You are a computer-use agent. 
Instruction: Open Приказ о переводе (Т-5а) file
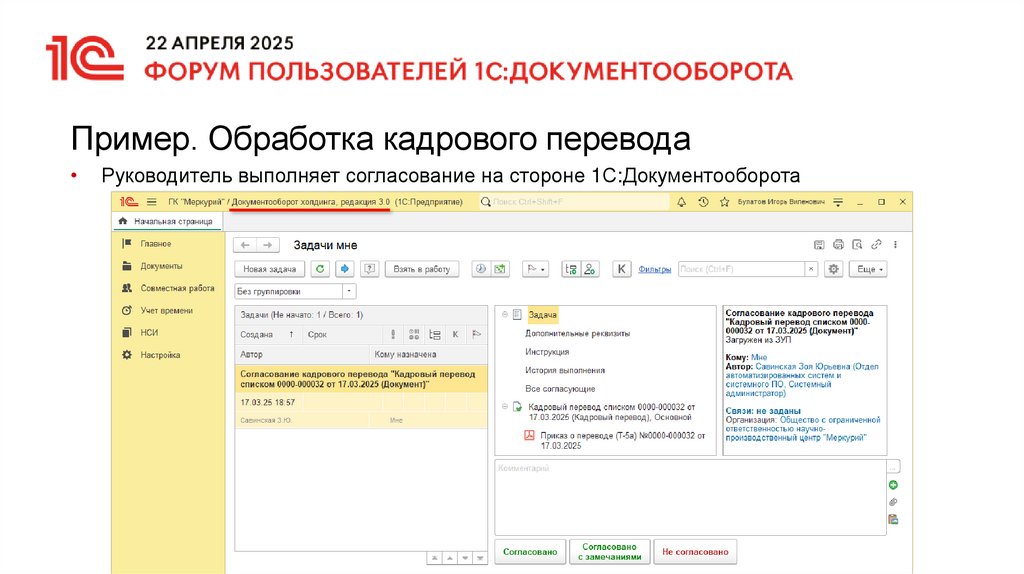622,440
